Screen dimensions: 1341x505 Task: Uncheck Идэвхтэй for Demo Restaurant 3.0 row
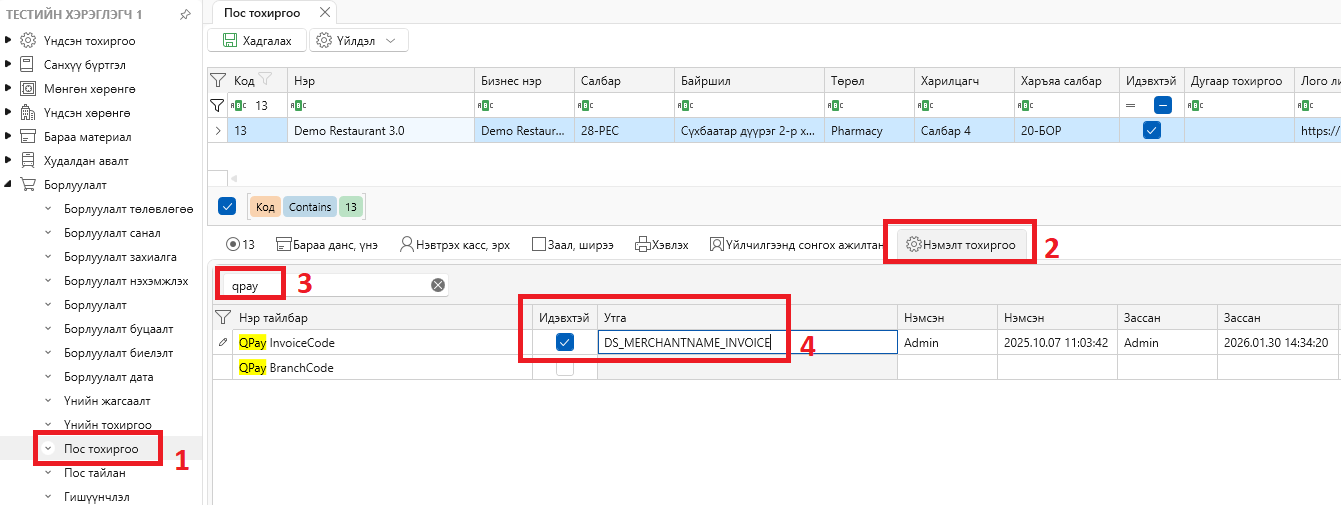coord(1152,130)
